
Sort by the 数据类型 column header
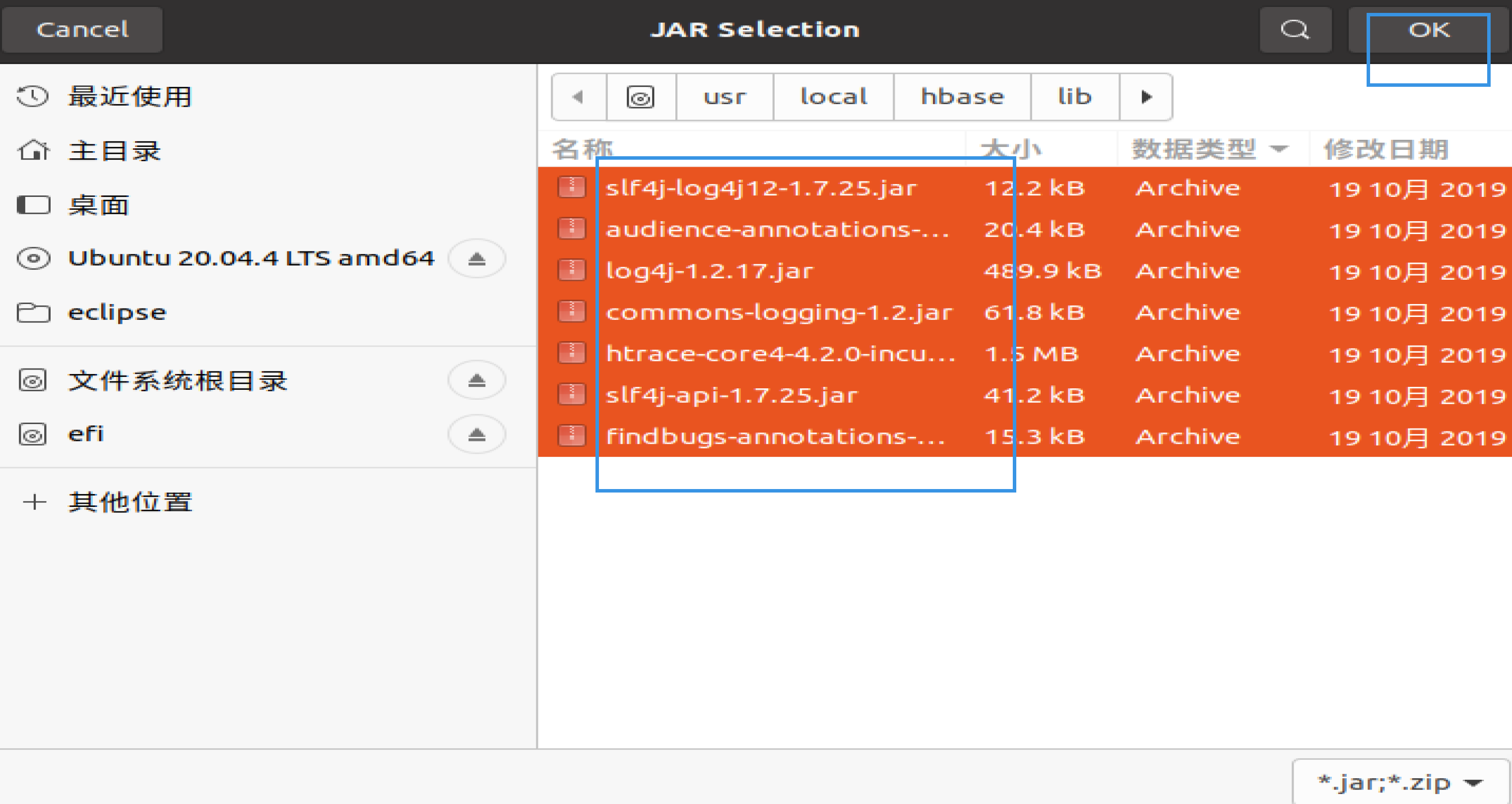[1213, 149]
